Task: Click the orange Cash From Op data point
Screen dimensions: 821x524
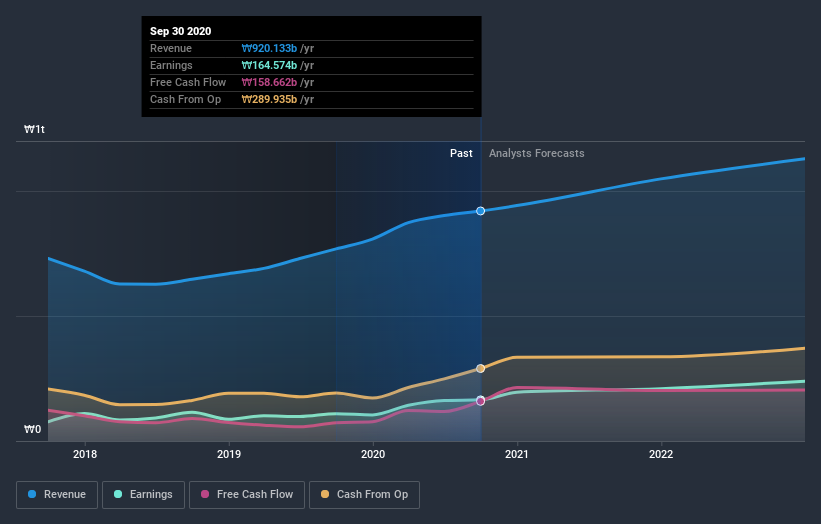Action: coord(480,369)
